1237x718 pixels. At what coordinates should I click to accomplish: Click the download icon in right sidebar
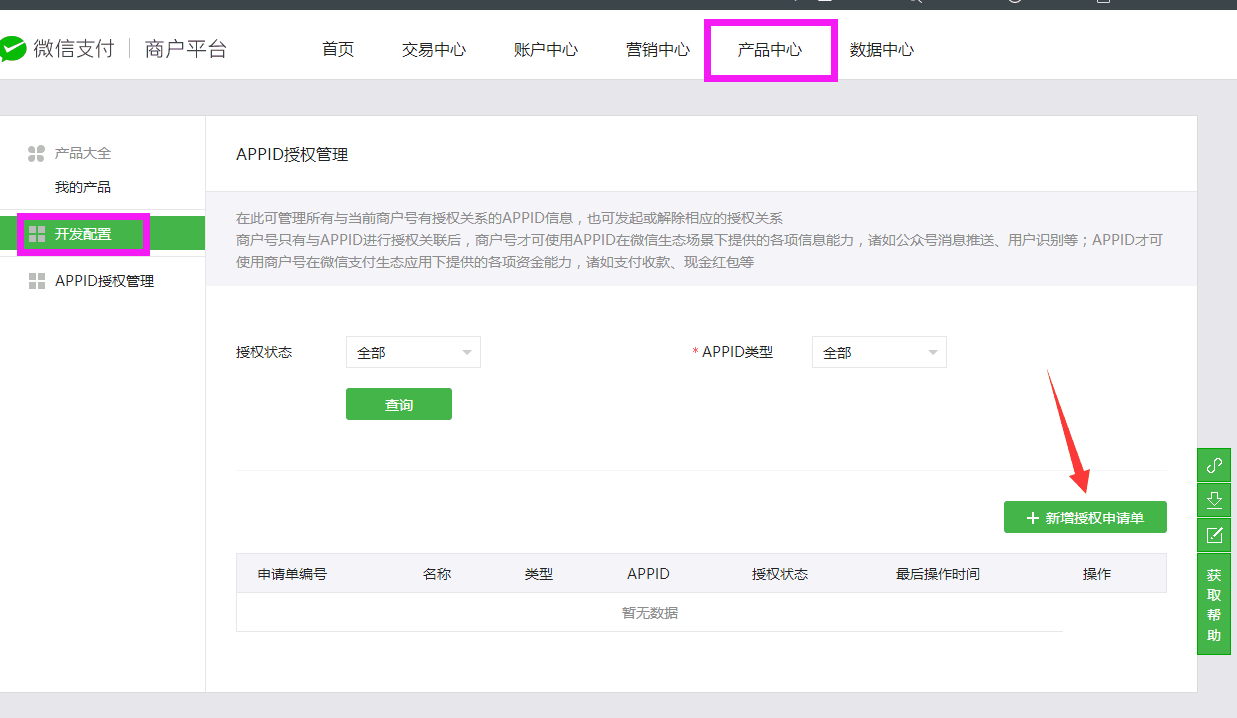coord(1214,500)
